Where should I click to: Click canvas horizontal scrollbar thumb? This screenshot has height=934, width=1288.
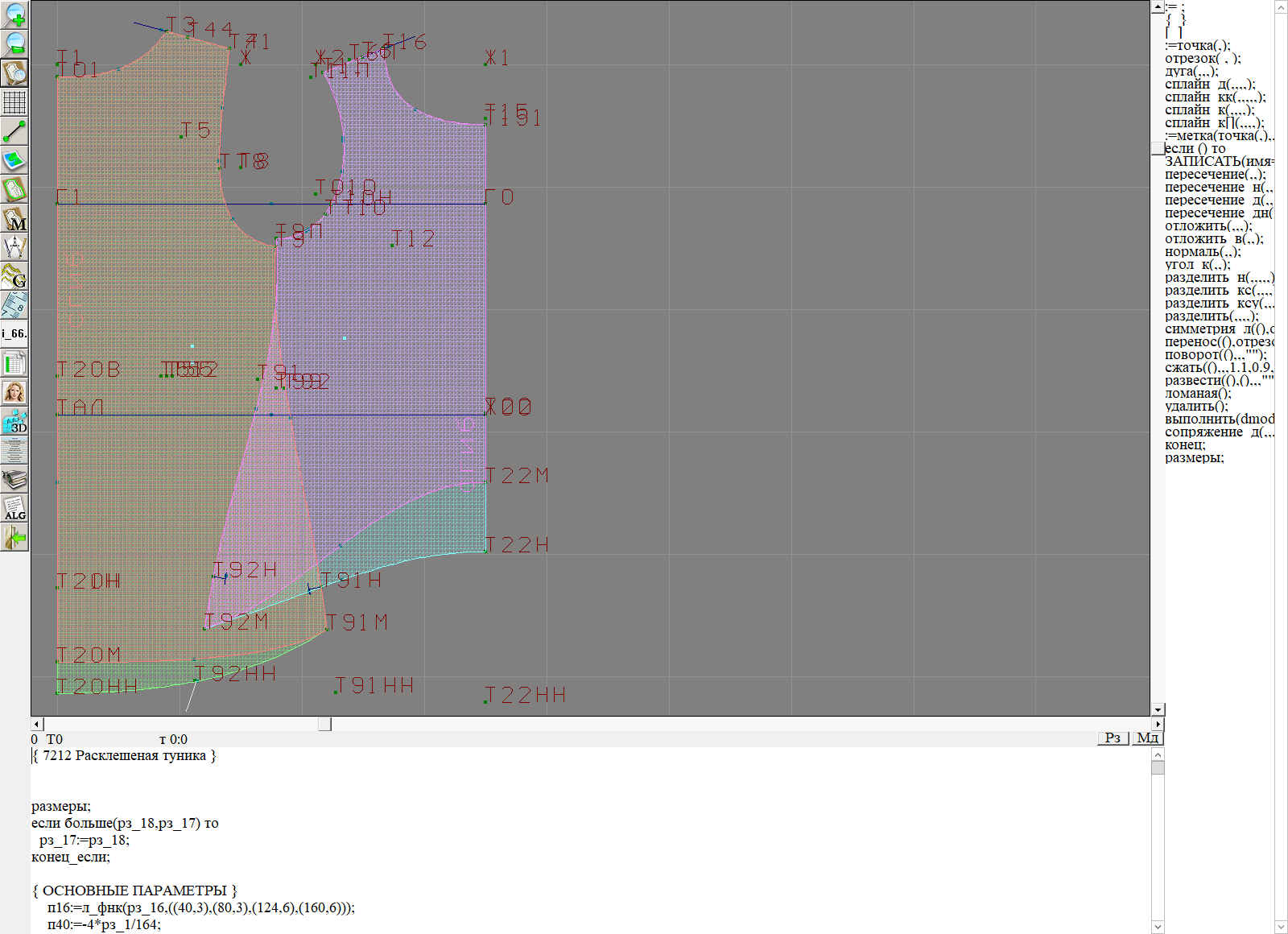[x=324, y=724]
